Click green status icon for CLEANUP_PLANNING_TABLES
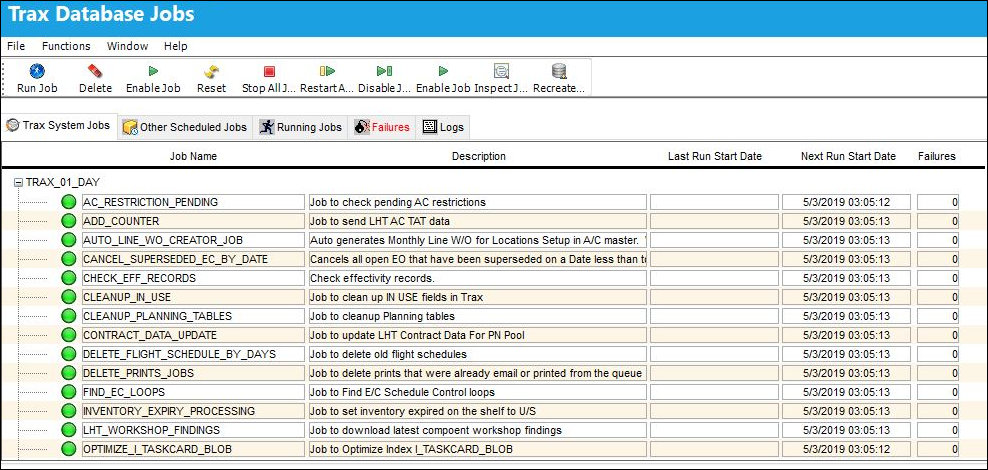Image resolution: width=988 pixels, height=470 pixels. click(68, 316)
